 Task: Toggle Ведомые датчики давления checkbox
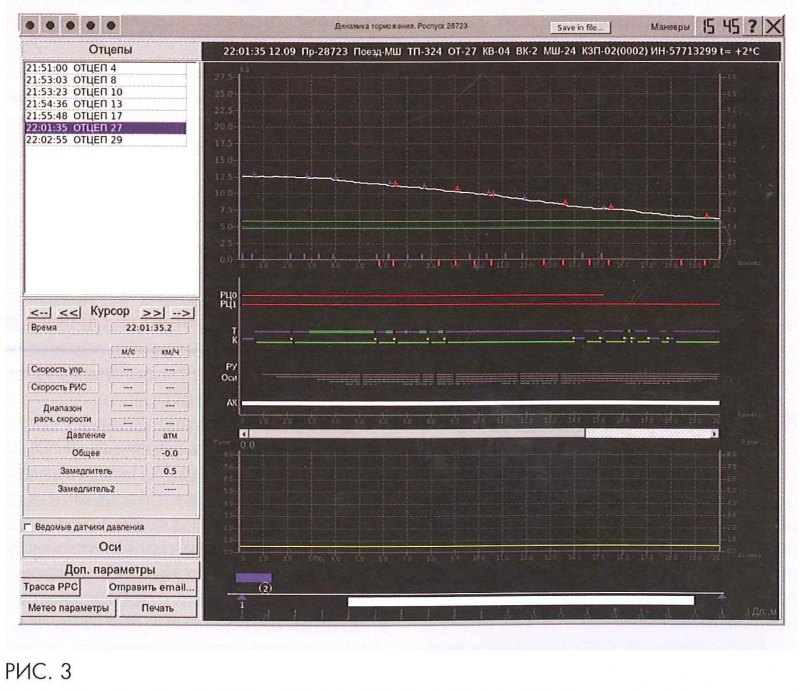[28, 527]
